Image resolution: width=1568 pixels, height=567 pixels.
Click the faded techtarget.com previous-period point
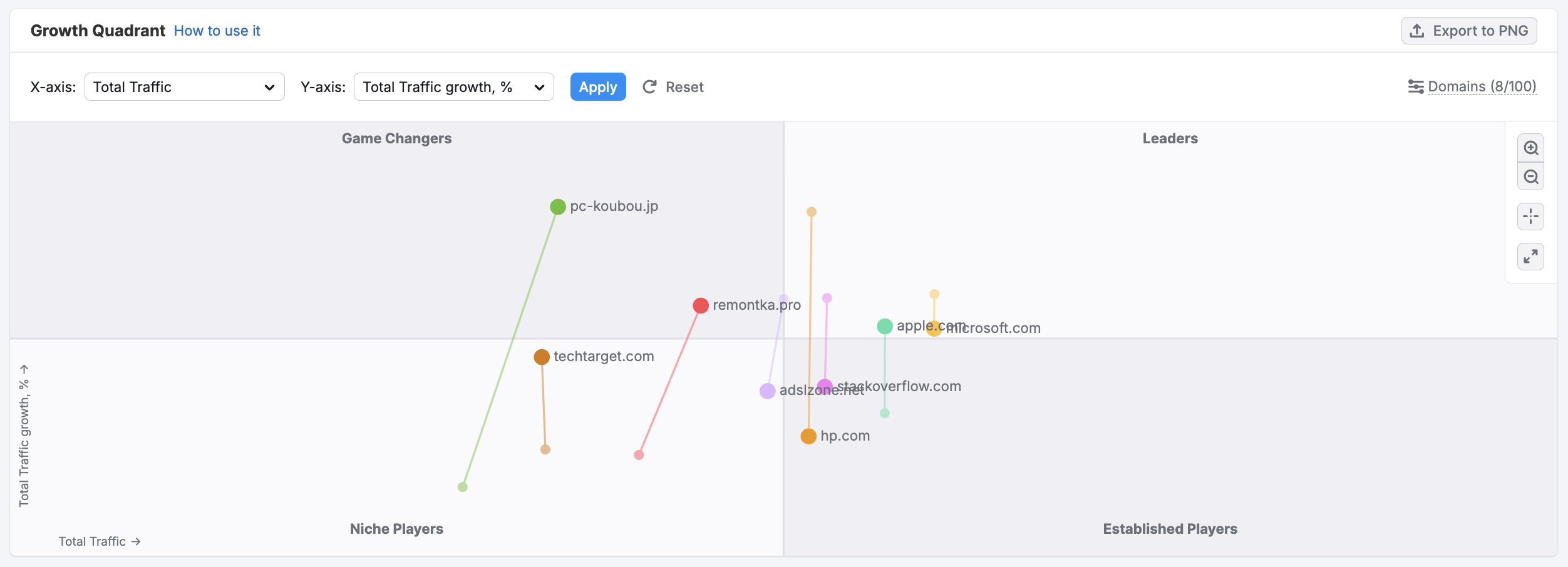(545, 449)
